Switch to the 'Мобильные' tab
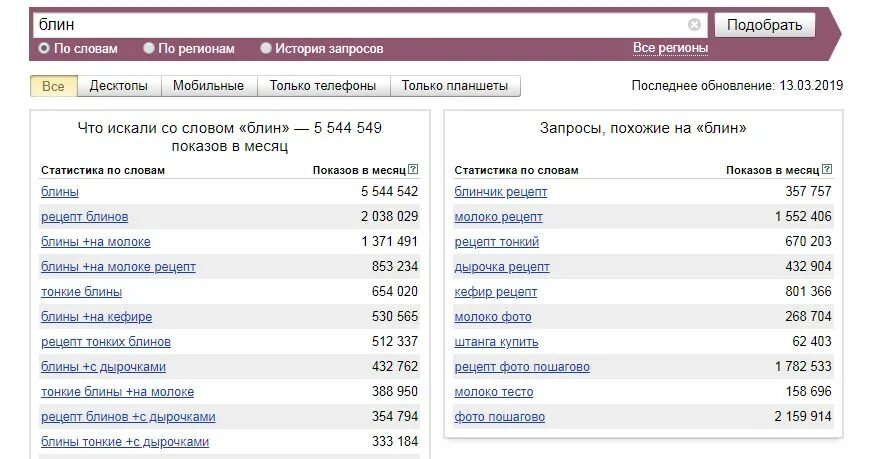 [x=208, y=86]
